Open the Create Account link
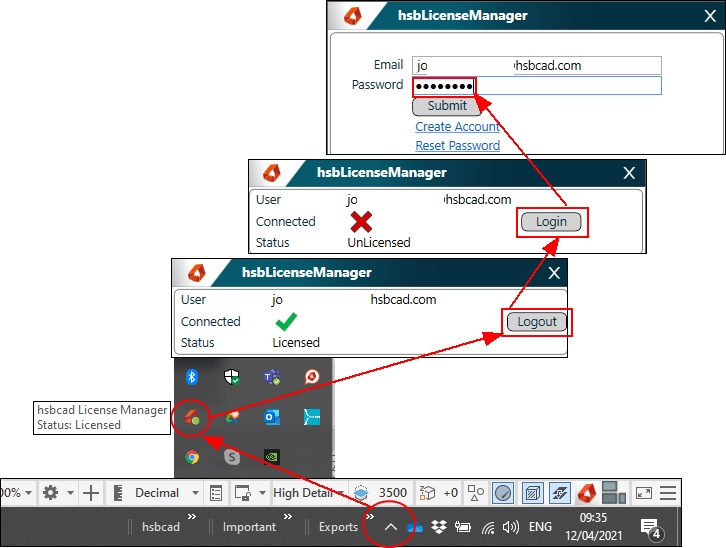 [457, 127]
